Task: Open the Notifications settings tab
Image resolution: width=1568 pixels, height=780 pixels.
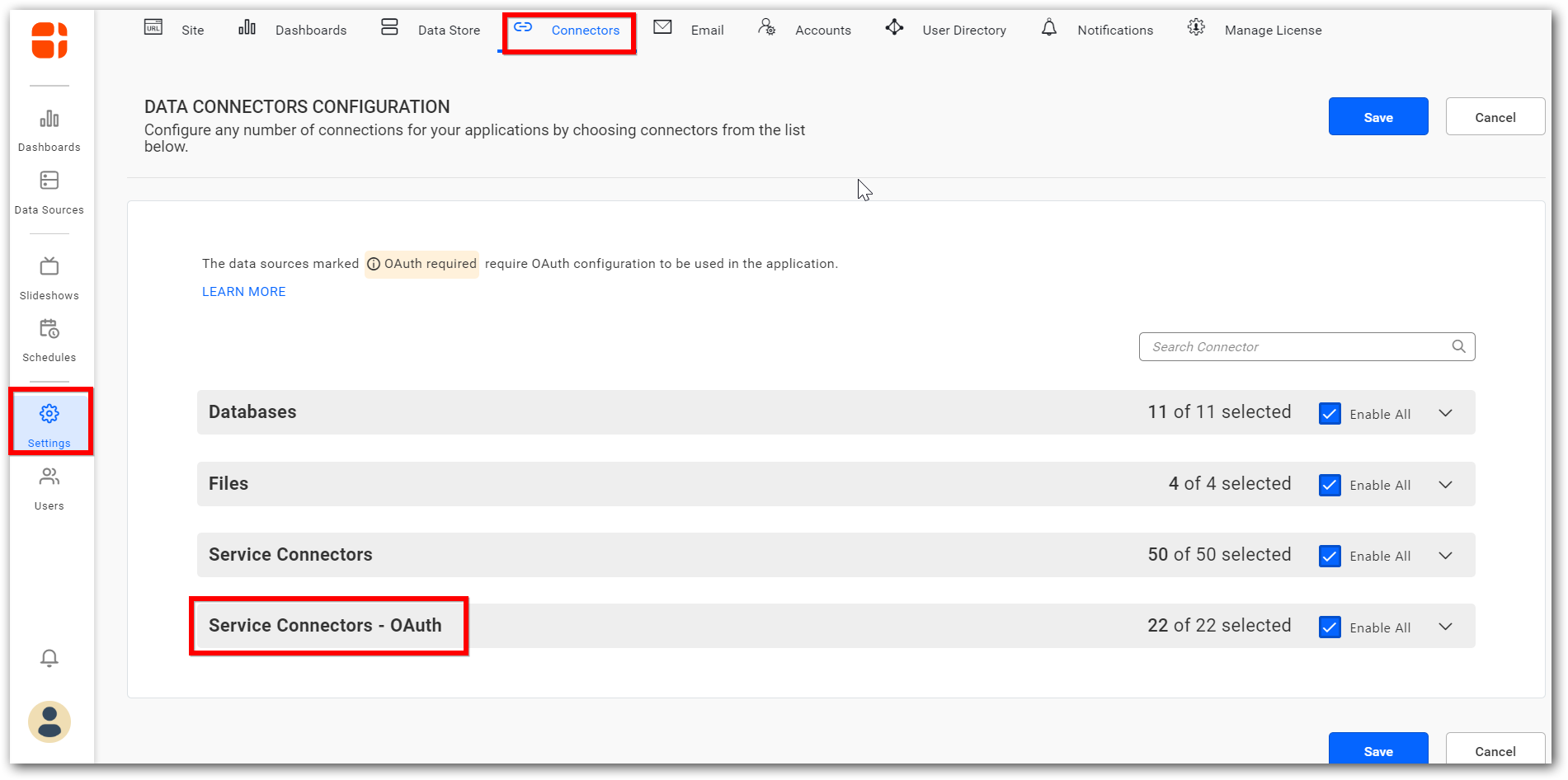Action: click(x=1115, y=31)
